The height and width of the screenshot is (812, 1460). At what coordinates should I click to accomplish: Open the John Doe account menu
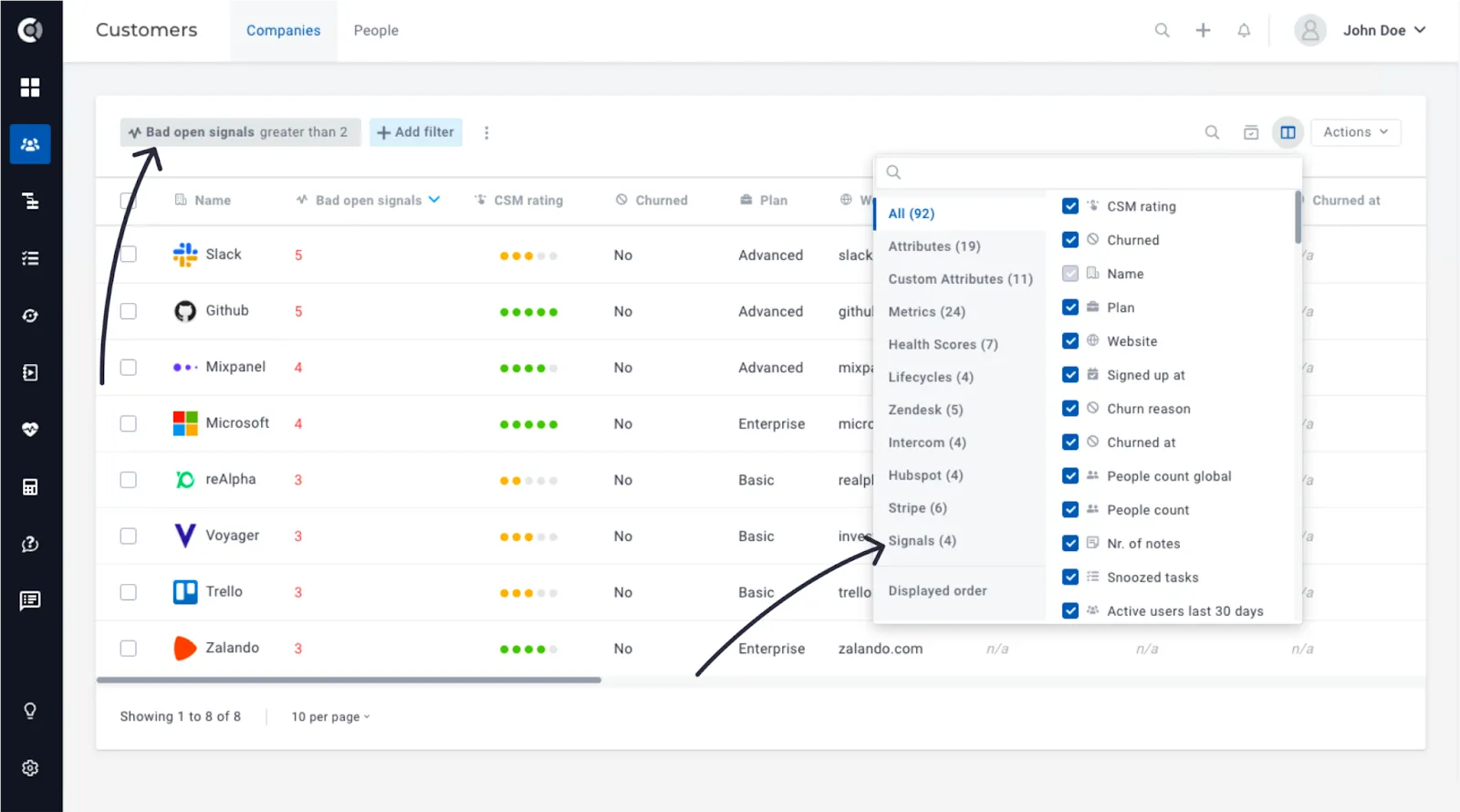click(x=1360, y=30)
